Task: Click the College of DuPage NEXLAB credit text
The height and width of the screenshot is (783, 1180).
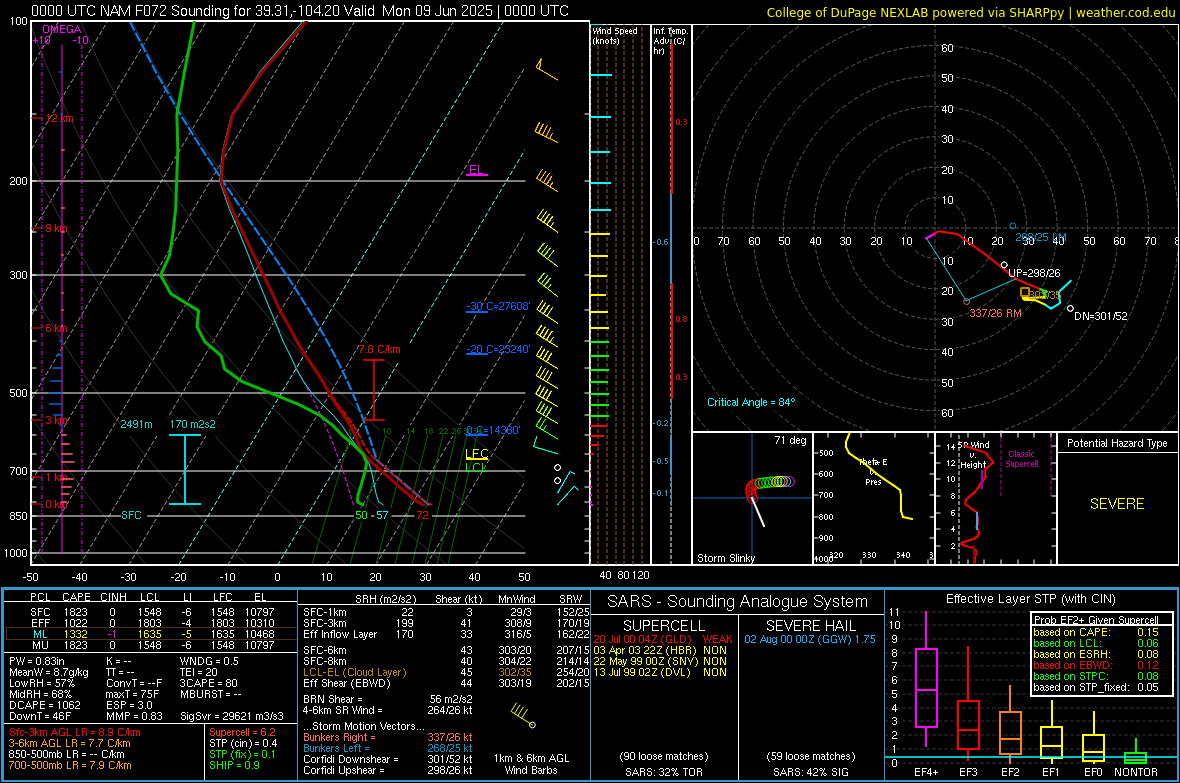Action: pos(971,13)
